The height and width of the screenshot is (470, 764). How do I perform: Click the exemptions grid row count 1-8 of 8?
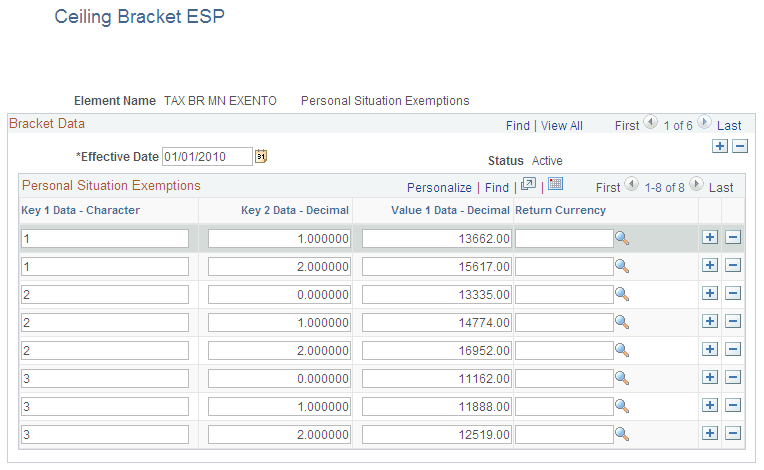[664, 188]
